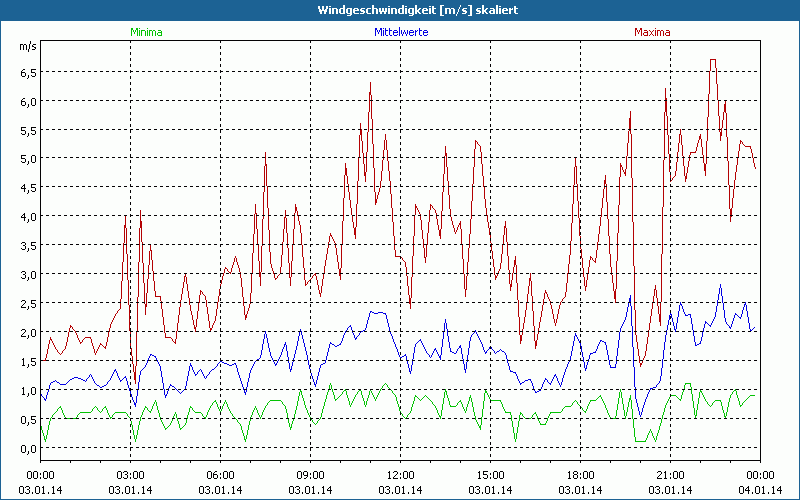This screenshot has height=500, width=800.
Task: Select the 21:00 time axis label
Action: click(x=670, y=475)
